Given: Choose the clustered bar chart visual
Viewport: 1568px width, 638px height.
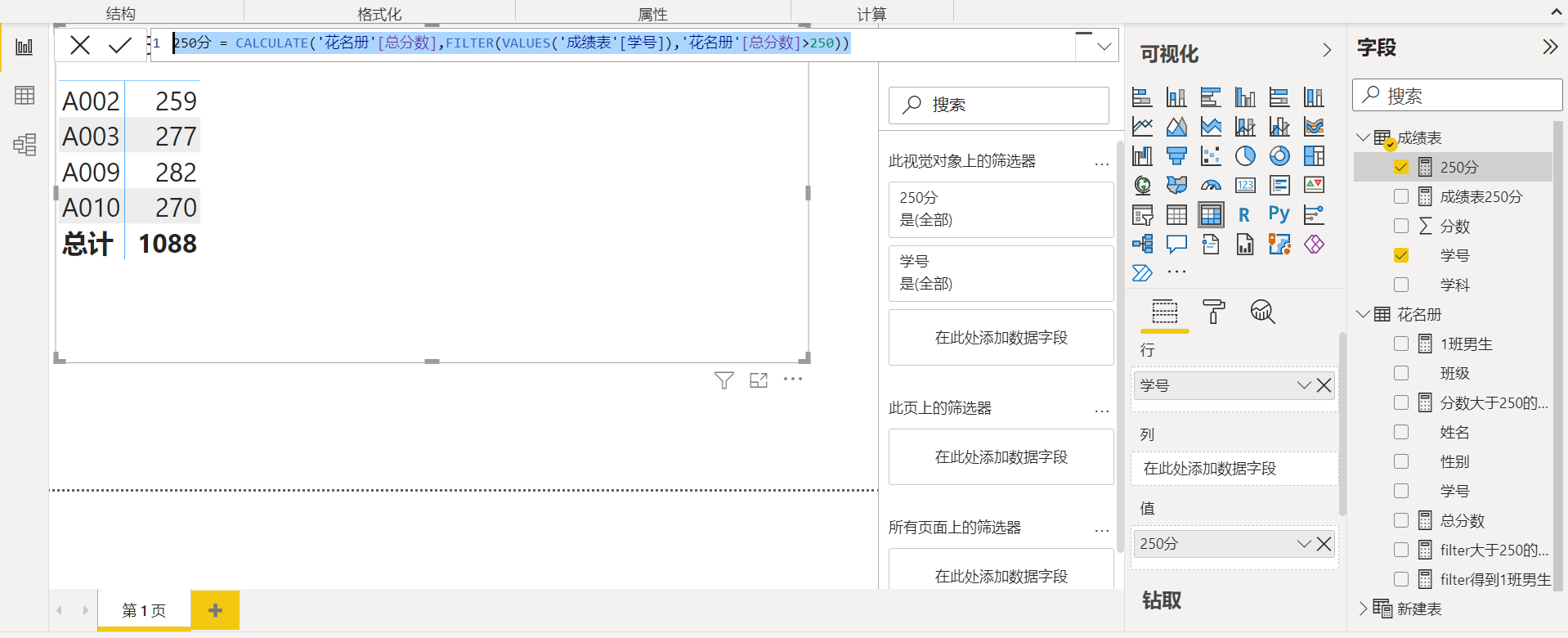Looking at the screenshot, I should (x=1211, y=97).
